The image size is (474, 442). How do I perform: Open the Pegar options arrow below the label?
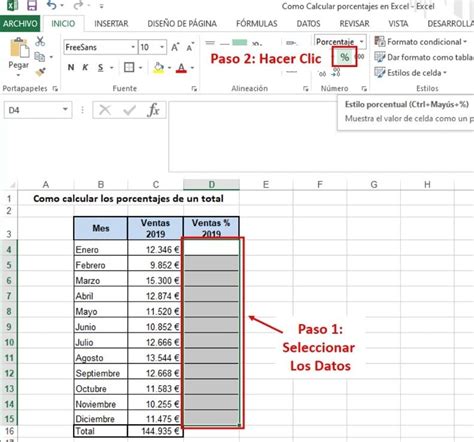click(18, 75)
